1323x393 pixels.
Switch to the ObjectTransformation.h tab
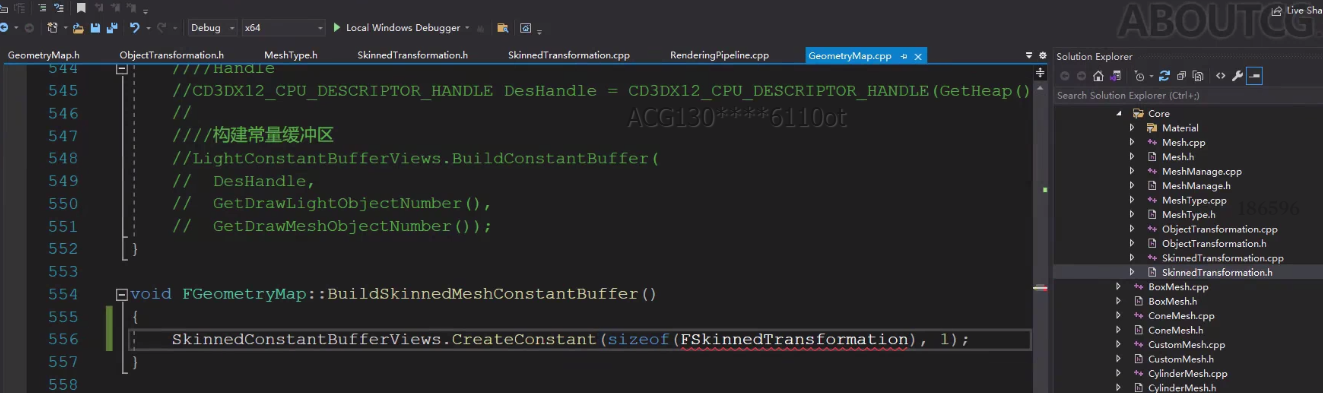coord(171,56)
